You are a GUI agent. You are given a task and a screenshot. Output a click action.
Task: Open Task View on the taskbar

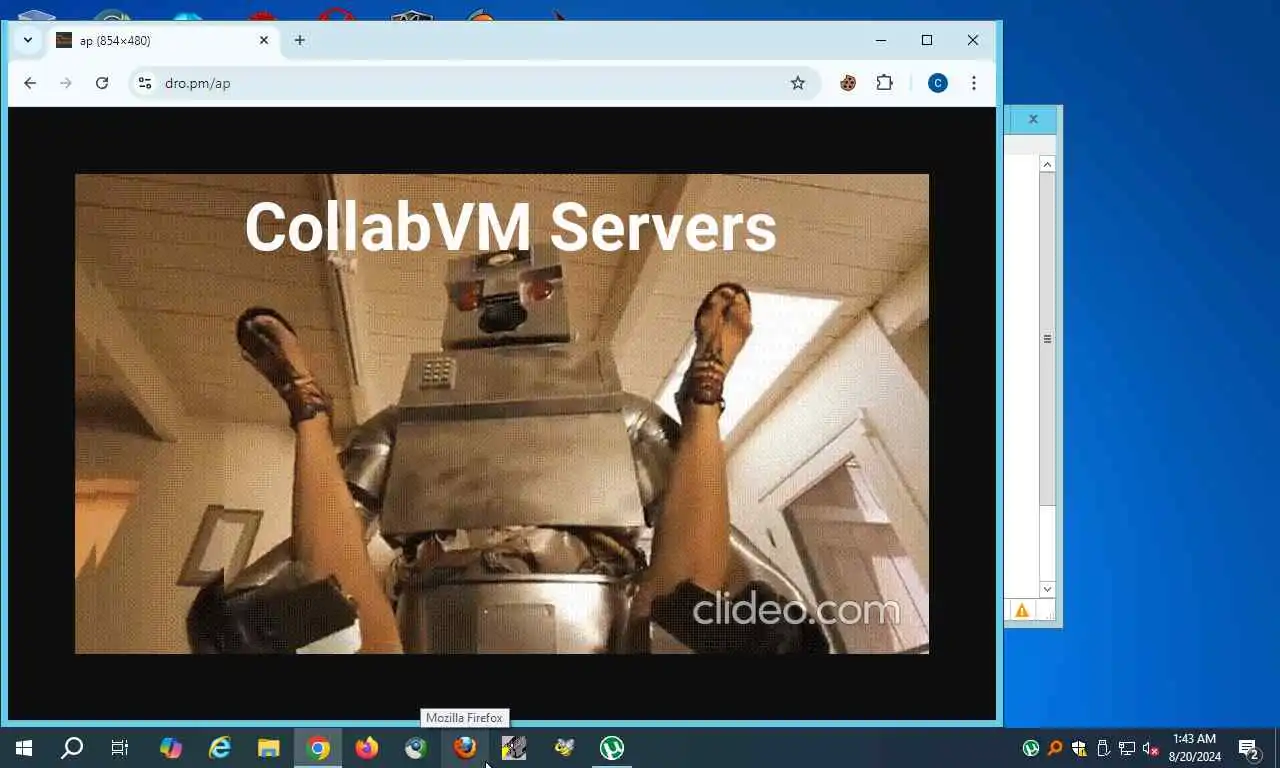(x=120, y=748)
